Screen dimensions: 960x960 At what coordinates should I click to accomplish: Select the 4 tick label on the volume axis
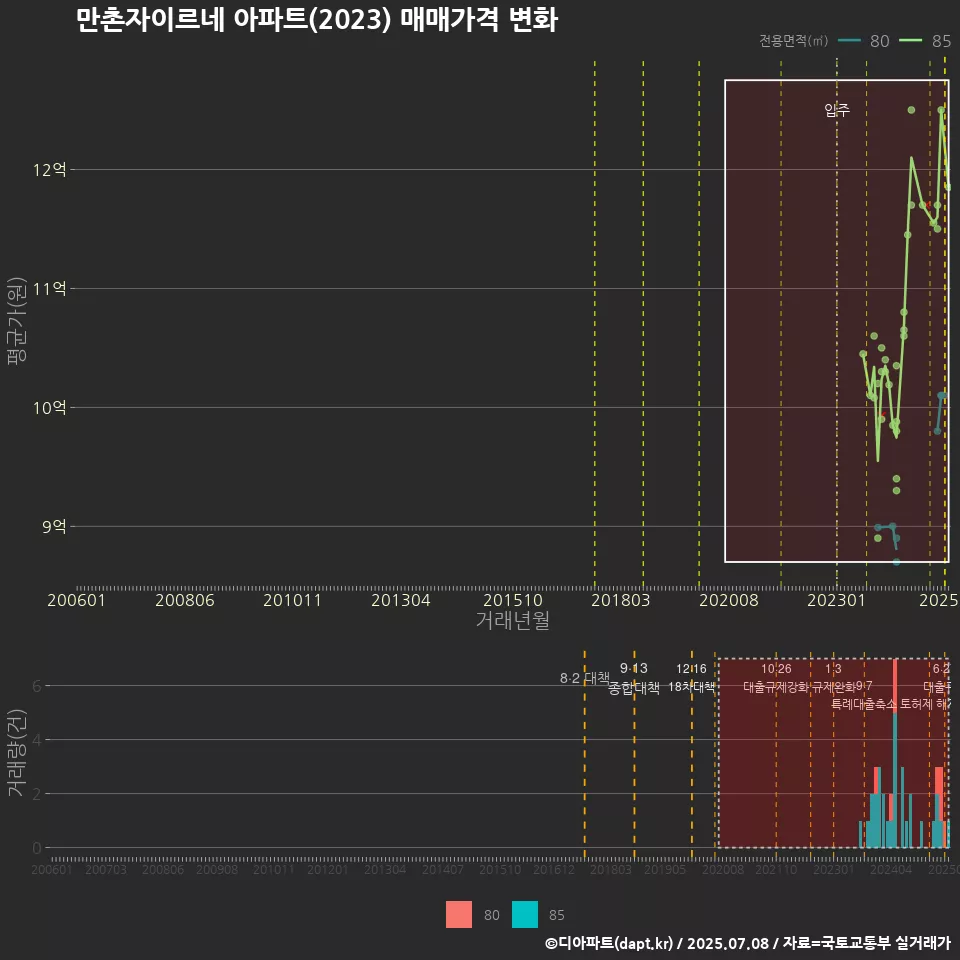(x=37, y=740)
